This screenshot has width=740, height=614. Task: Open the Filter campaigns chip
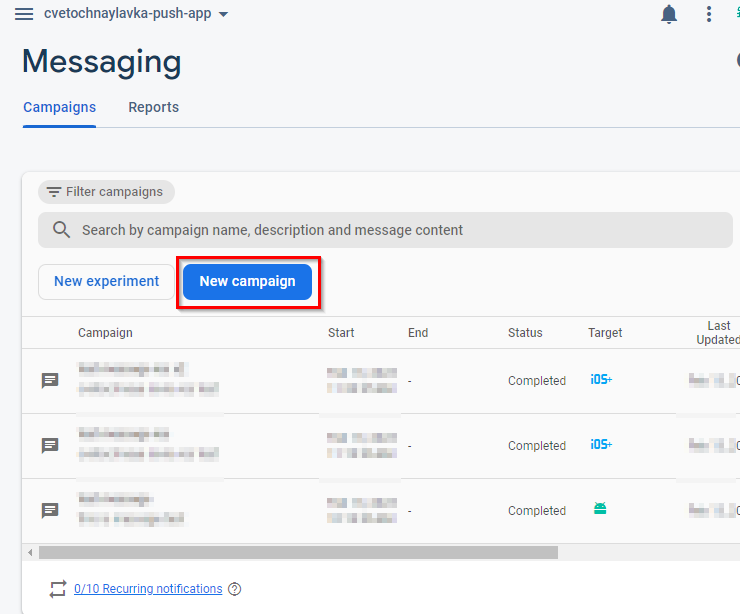106,192
